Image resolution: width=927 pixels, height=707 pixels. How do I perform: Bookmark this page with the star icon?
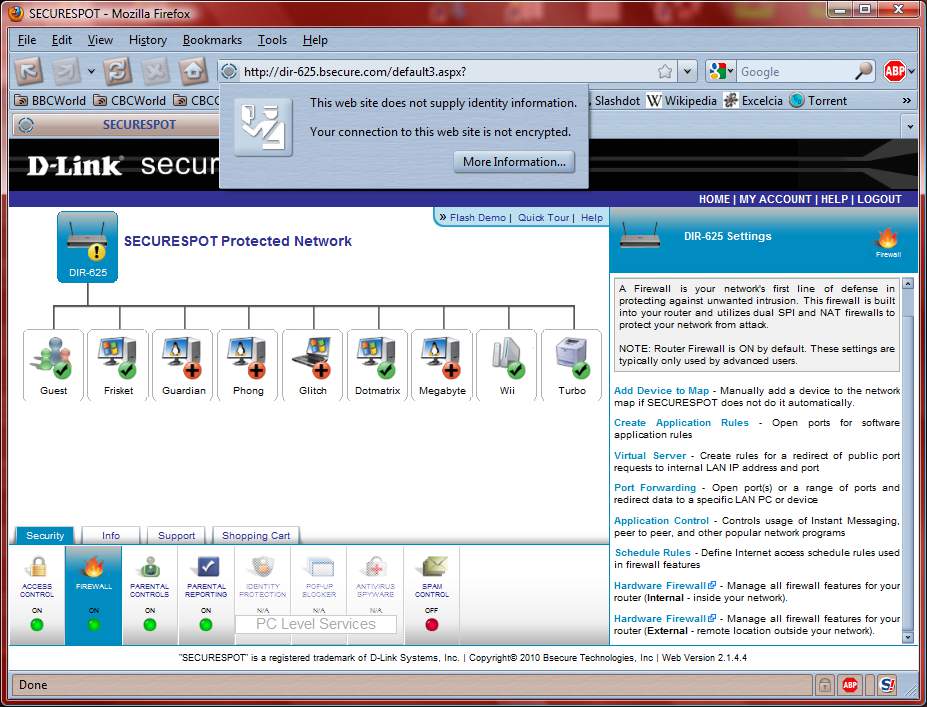pyautogui.click(x=665, y=72)
